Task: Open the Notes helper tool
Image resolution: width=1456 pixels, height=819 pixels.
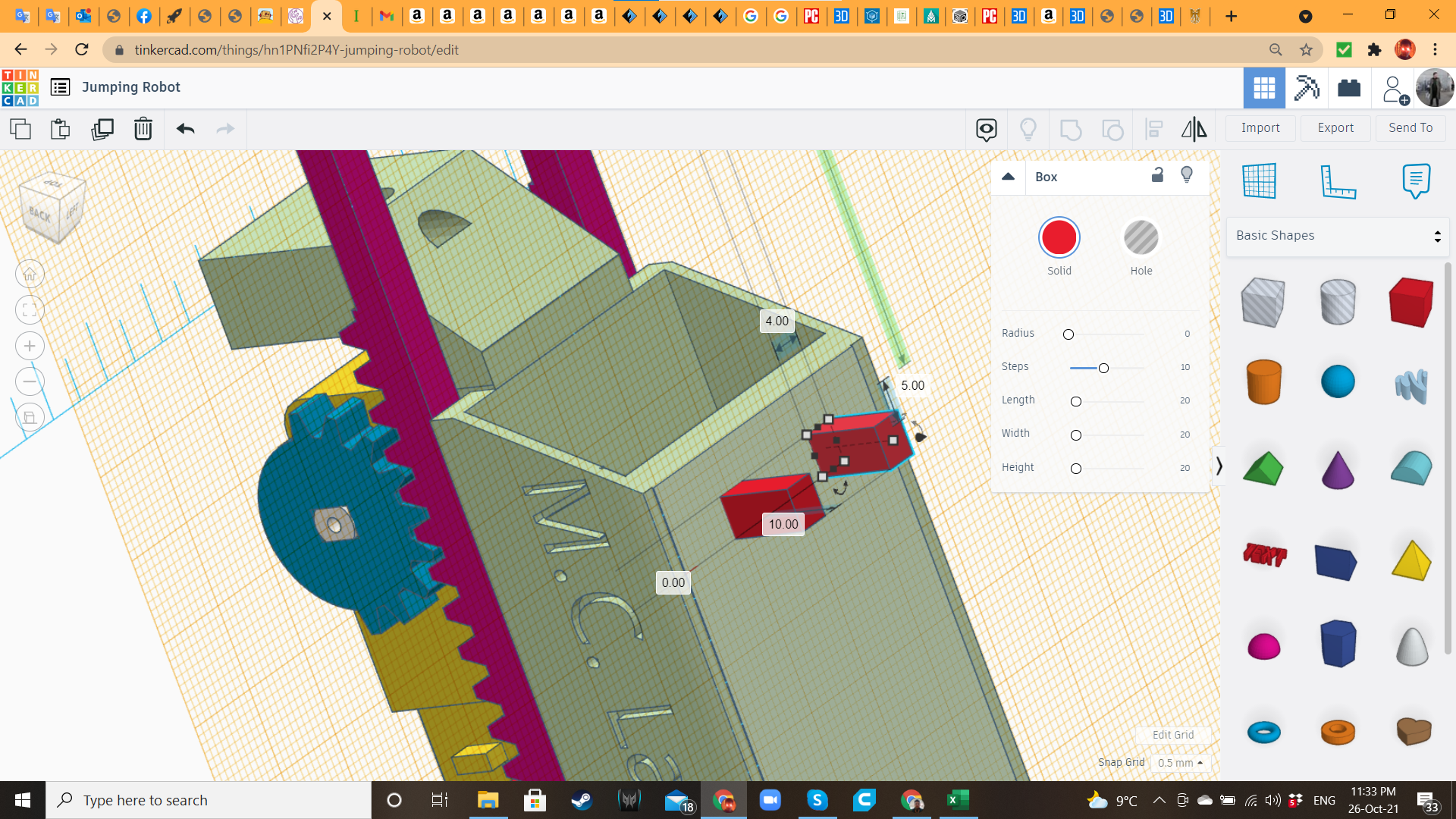Action: [1415, 181]
